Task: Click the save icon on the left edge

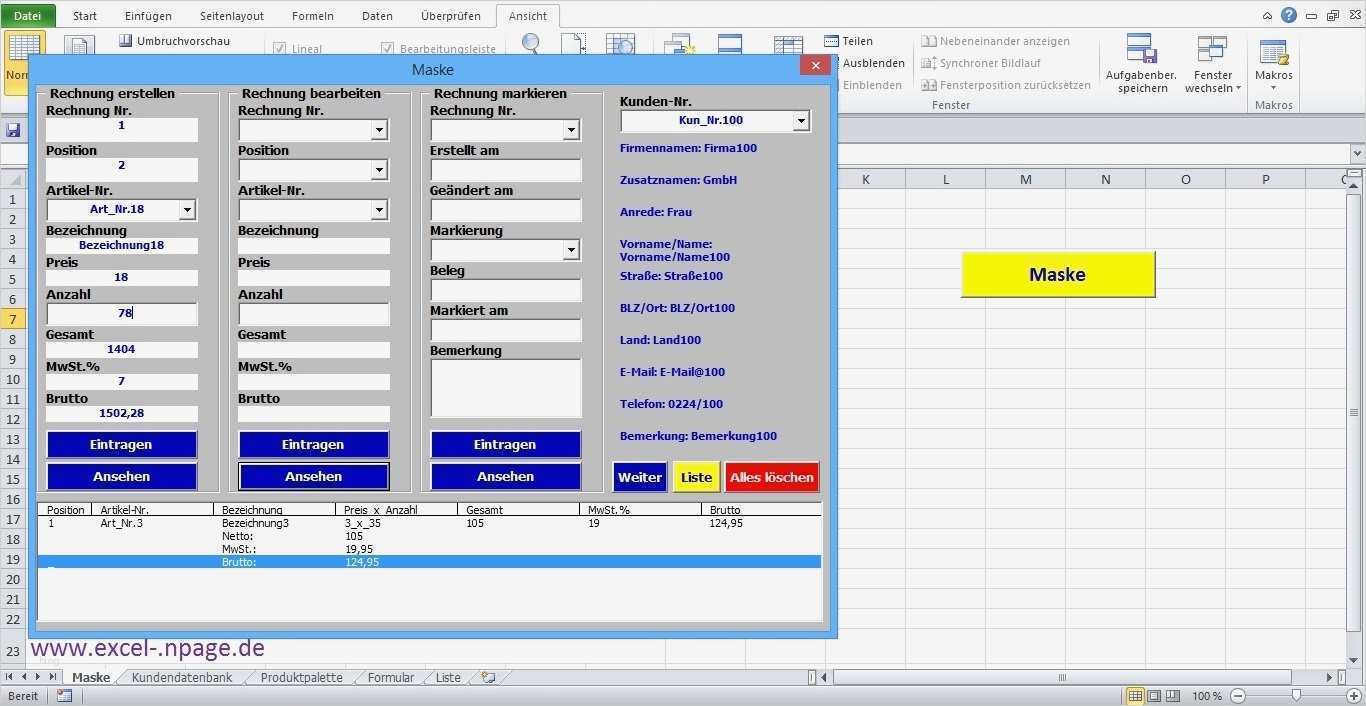Action: 13,130
